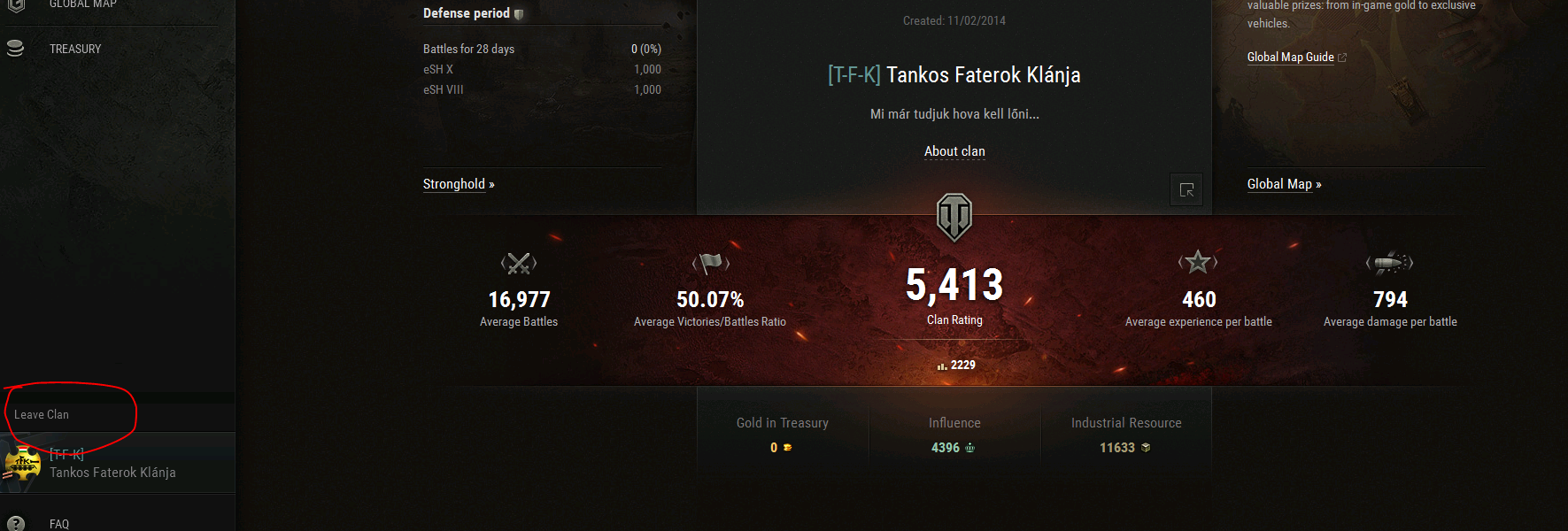The height and width of the screenshot is (531, 1568).
Task: Open the Global Map sidebar icon
Action: (15, 4)
